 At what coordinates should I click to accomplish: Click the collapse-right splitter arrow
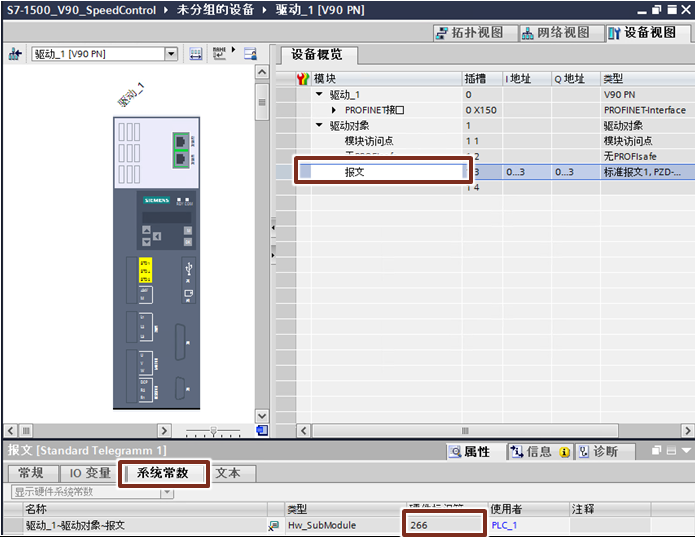pyautogui.click(x=273, y=255)
